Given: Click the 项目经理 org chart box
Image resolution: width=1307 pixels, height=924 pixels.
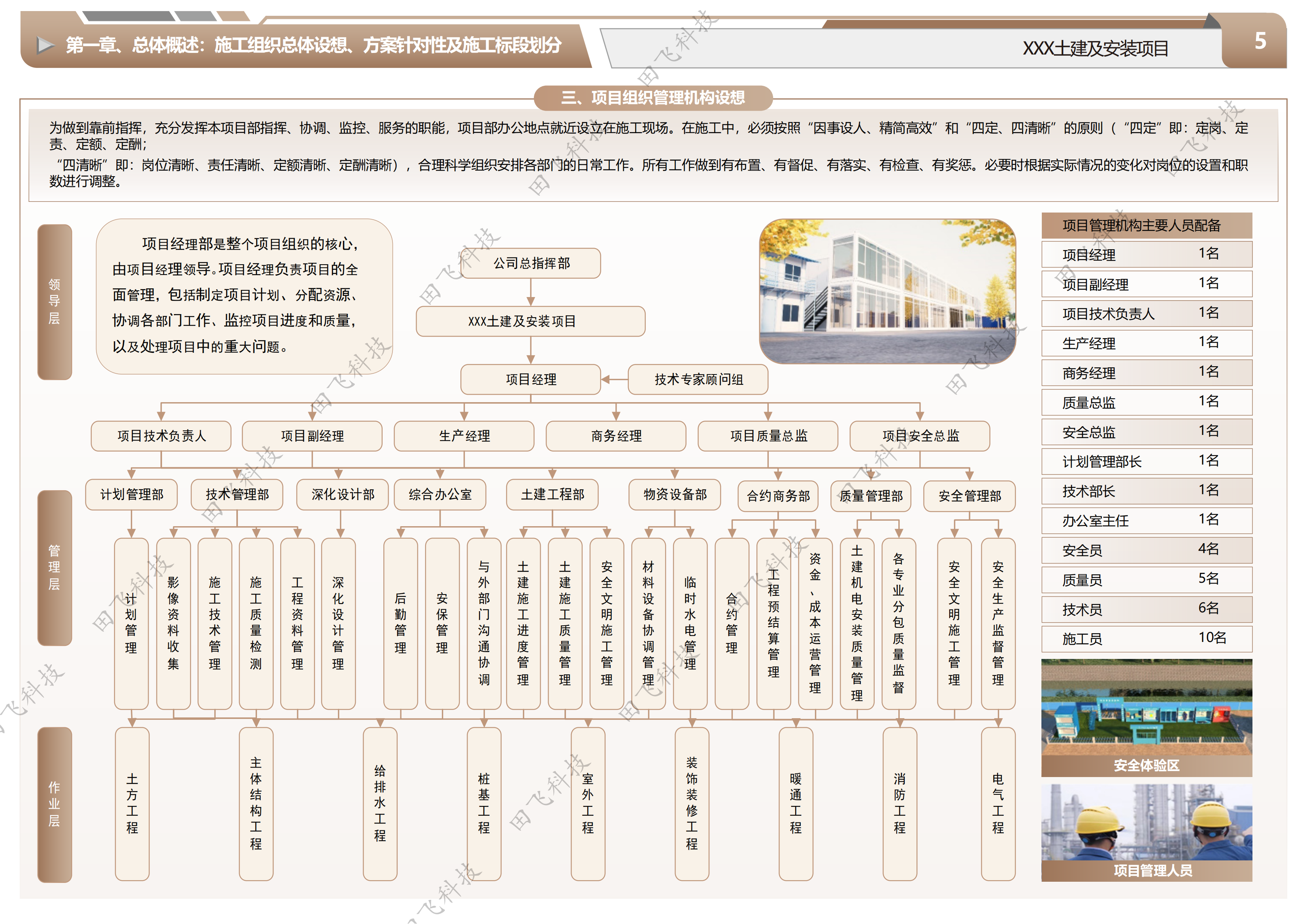Looking at the screenshot, I should [530, 380].
